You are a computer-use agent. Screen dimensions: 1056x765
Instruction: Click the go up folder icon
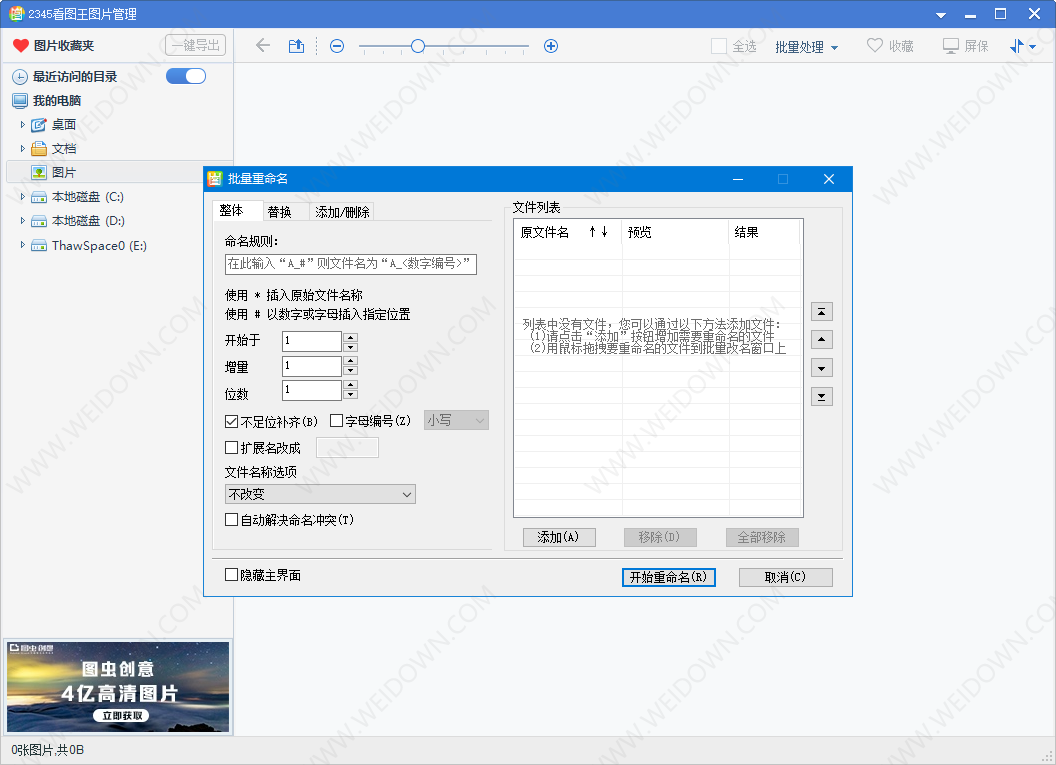[296, 46]
